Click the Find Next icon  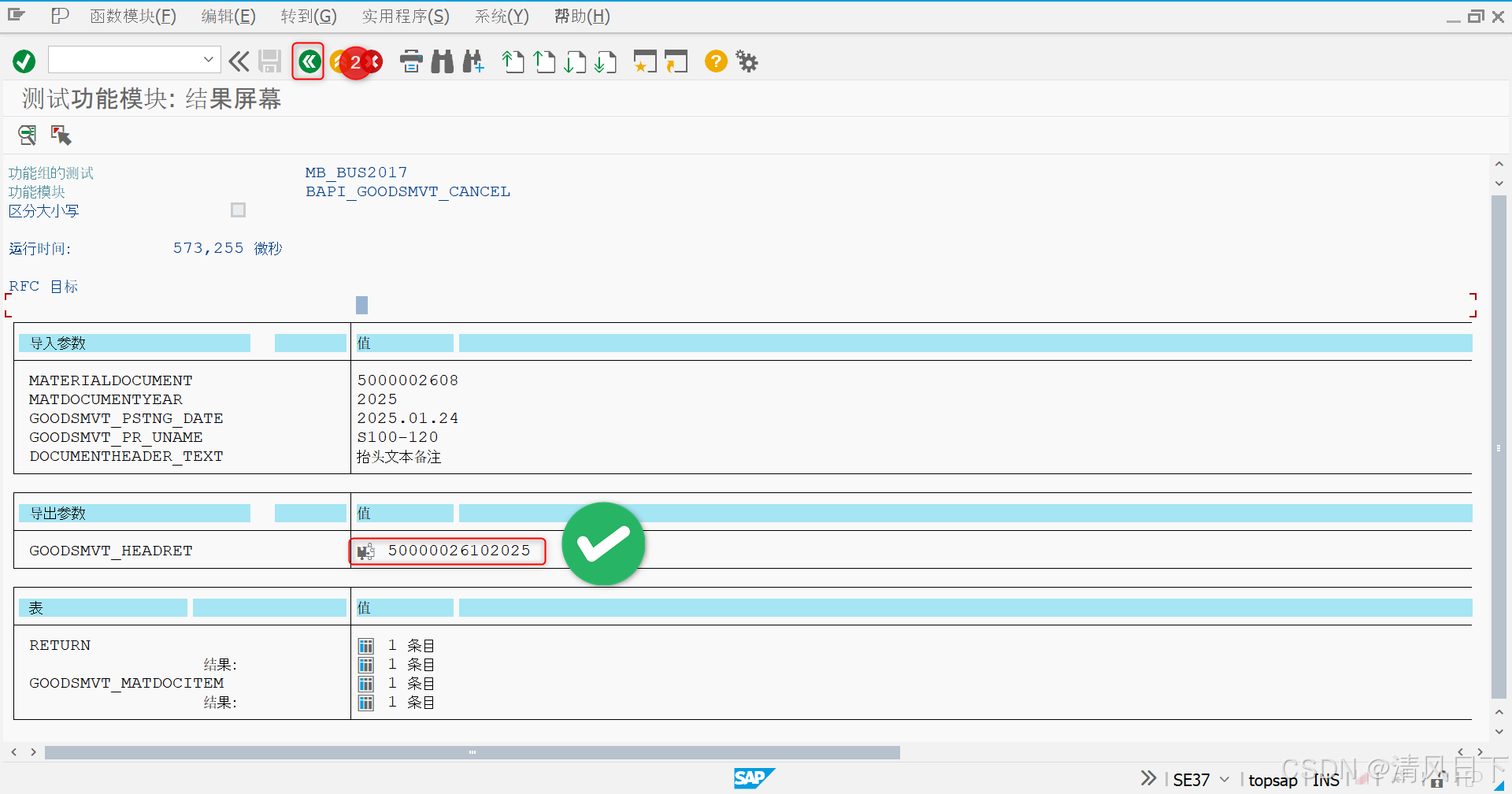tap(473, 61)
